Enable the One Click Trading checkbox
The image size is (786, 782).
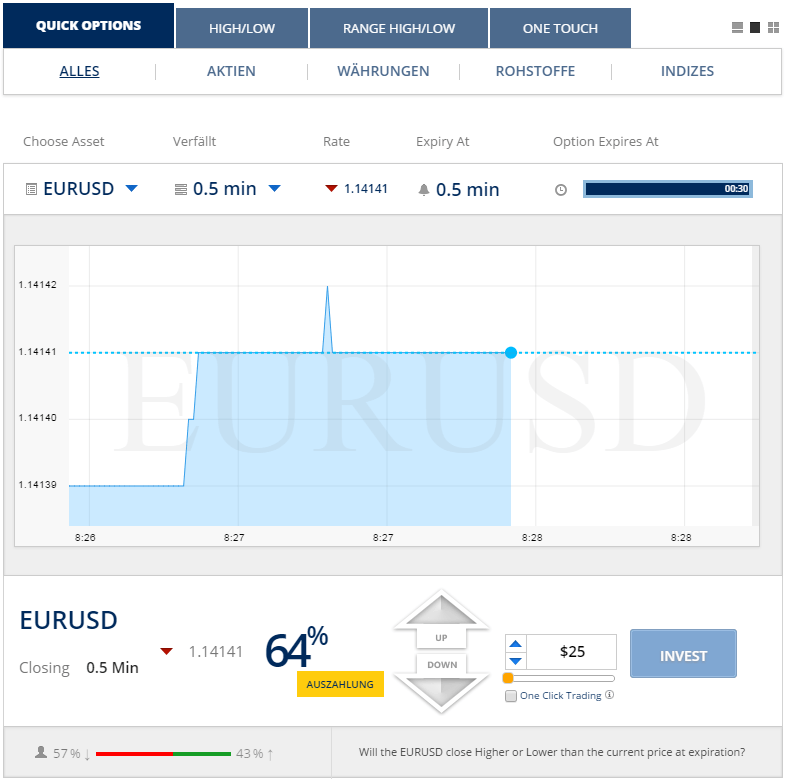(511, 696)
